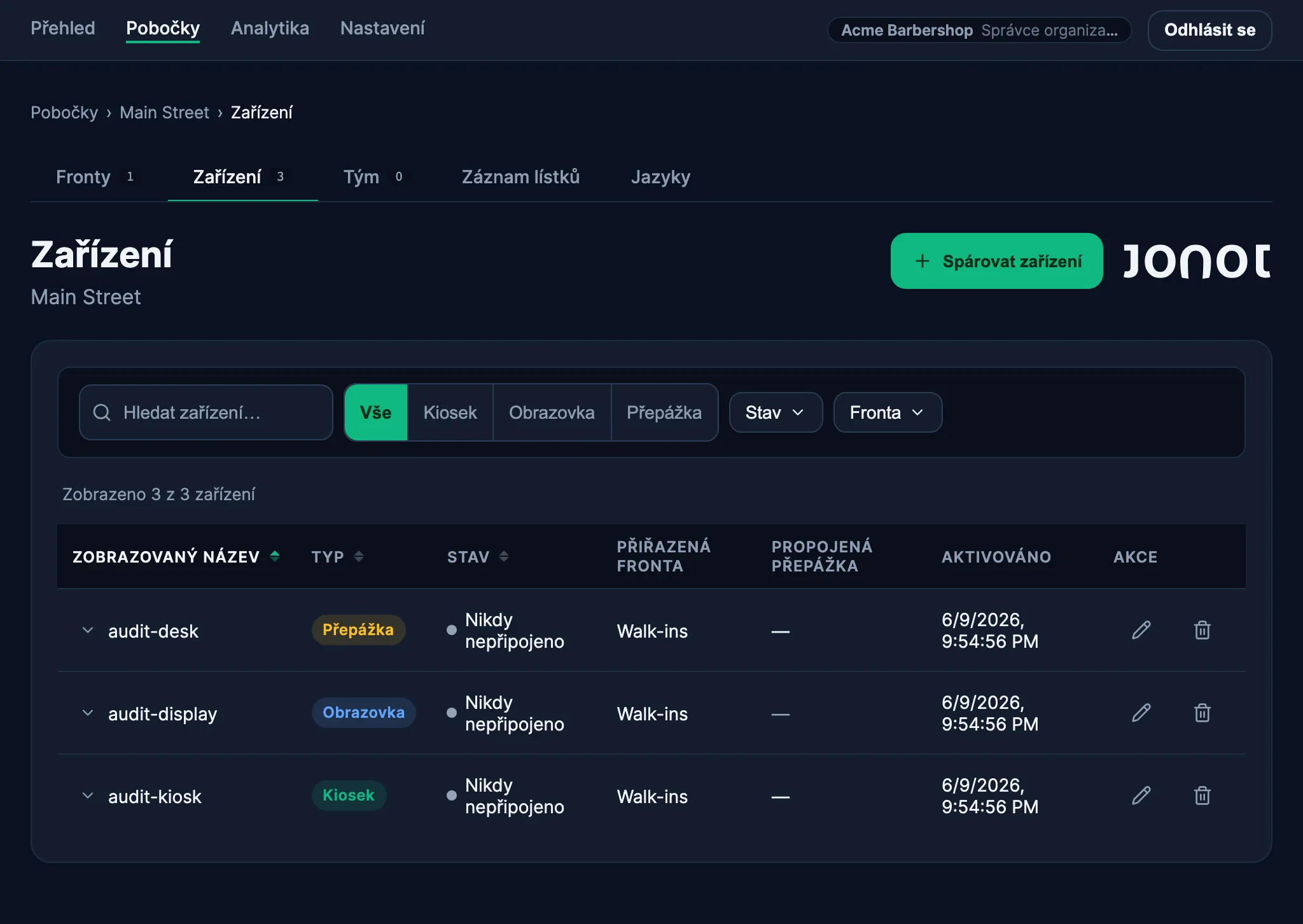
Task: Delete the audit-display device with trash icon
Action: pyautogui.click(x=1202, y=713)
